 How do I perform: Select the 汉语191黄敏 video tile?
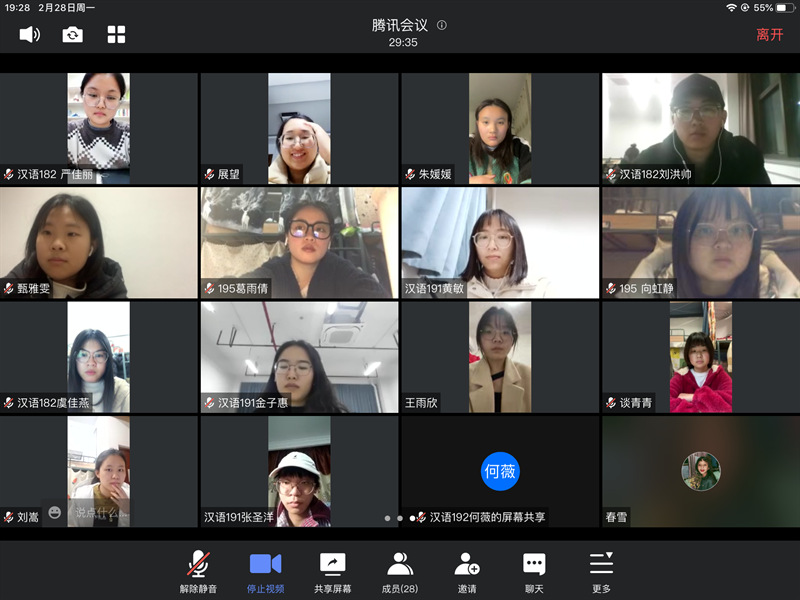tap(500, 243)
